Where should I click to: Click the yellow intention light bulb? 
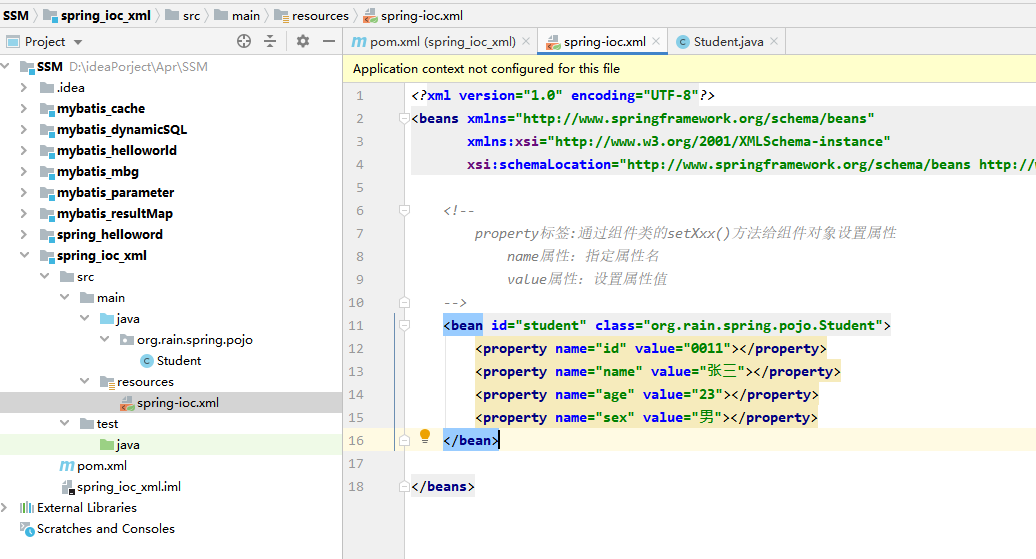[x=425, y=436]
